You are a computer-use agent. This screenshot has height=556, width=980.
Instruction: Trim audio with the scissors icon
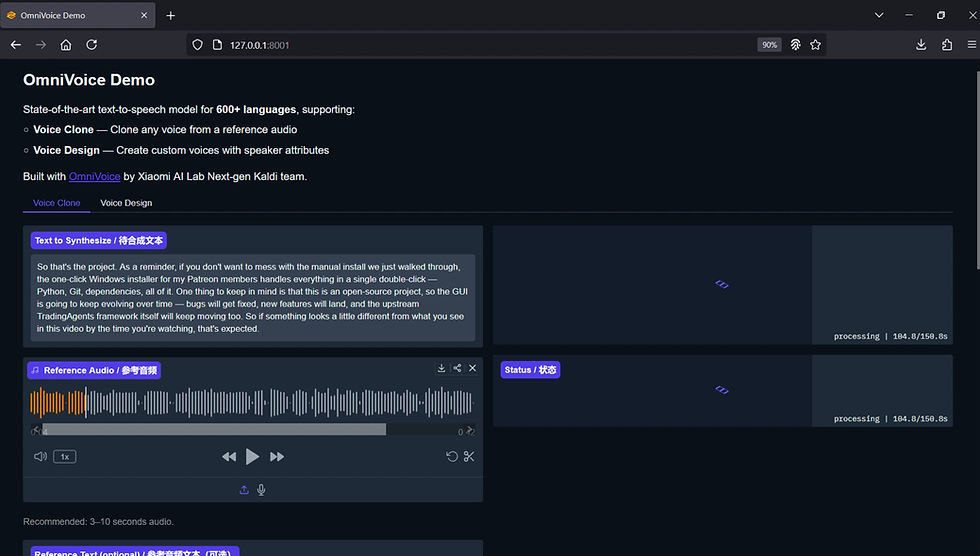tap(469, 457)
